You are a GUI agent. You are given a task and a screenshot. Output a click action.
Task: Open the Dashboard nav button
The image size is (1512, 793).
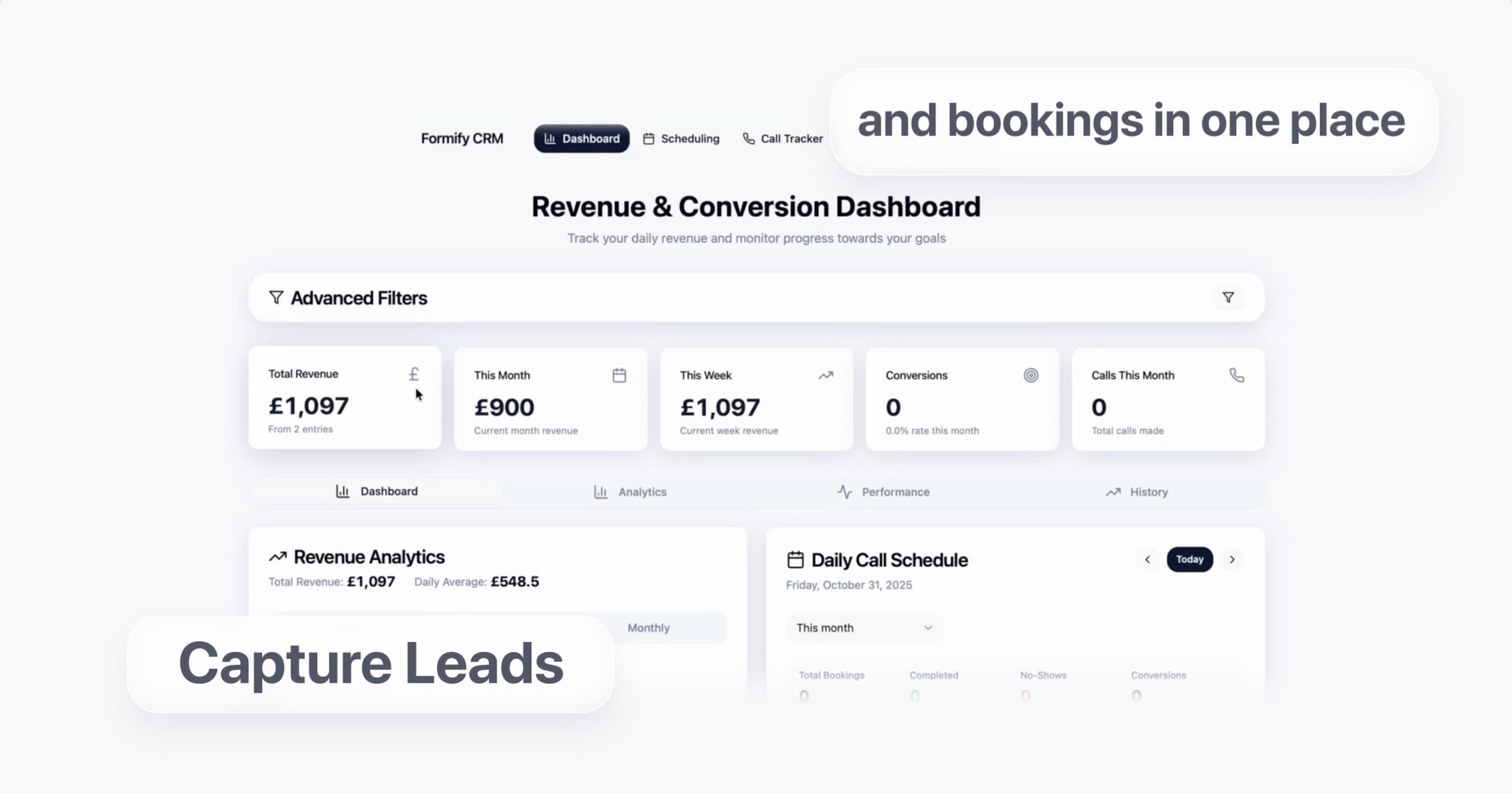[582, 138]
